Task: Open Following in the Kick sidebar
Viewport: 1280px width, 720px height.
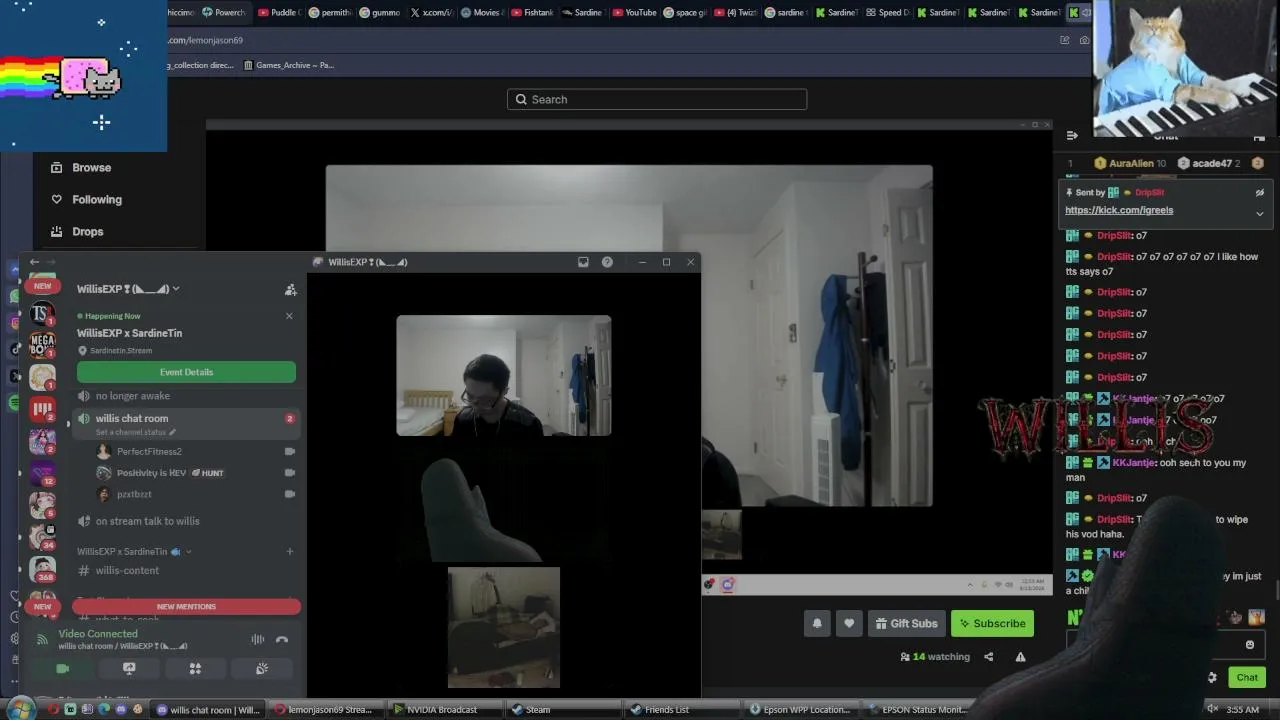Action: pos(86,200)
